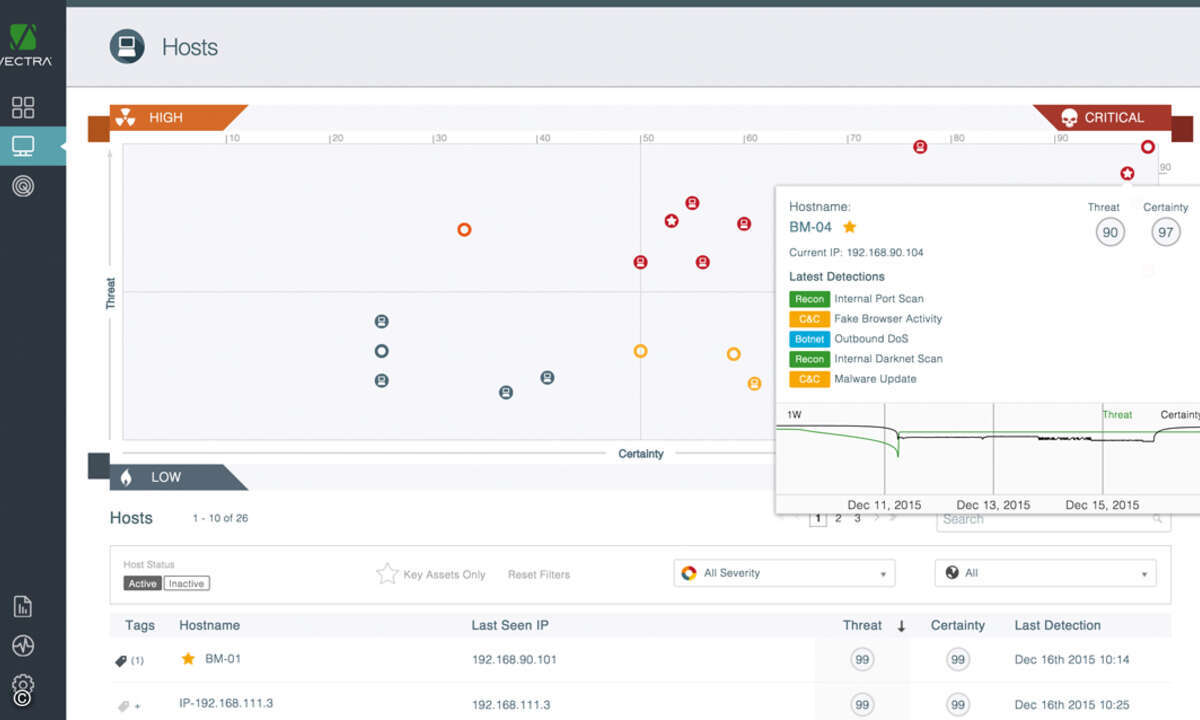Sort by the Last Seen IP column header
This screenshot has width=1200, height=720.
click(x=510, y=625)
